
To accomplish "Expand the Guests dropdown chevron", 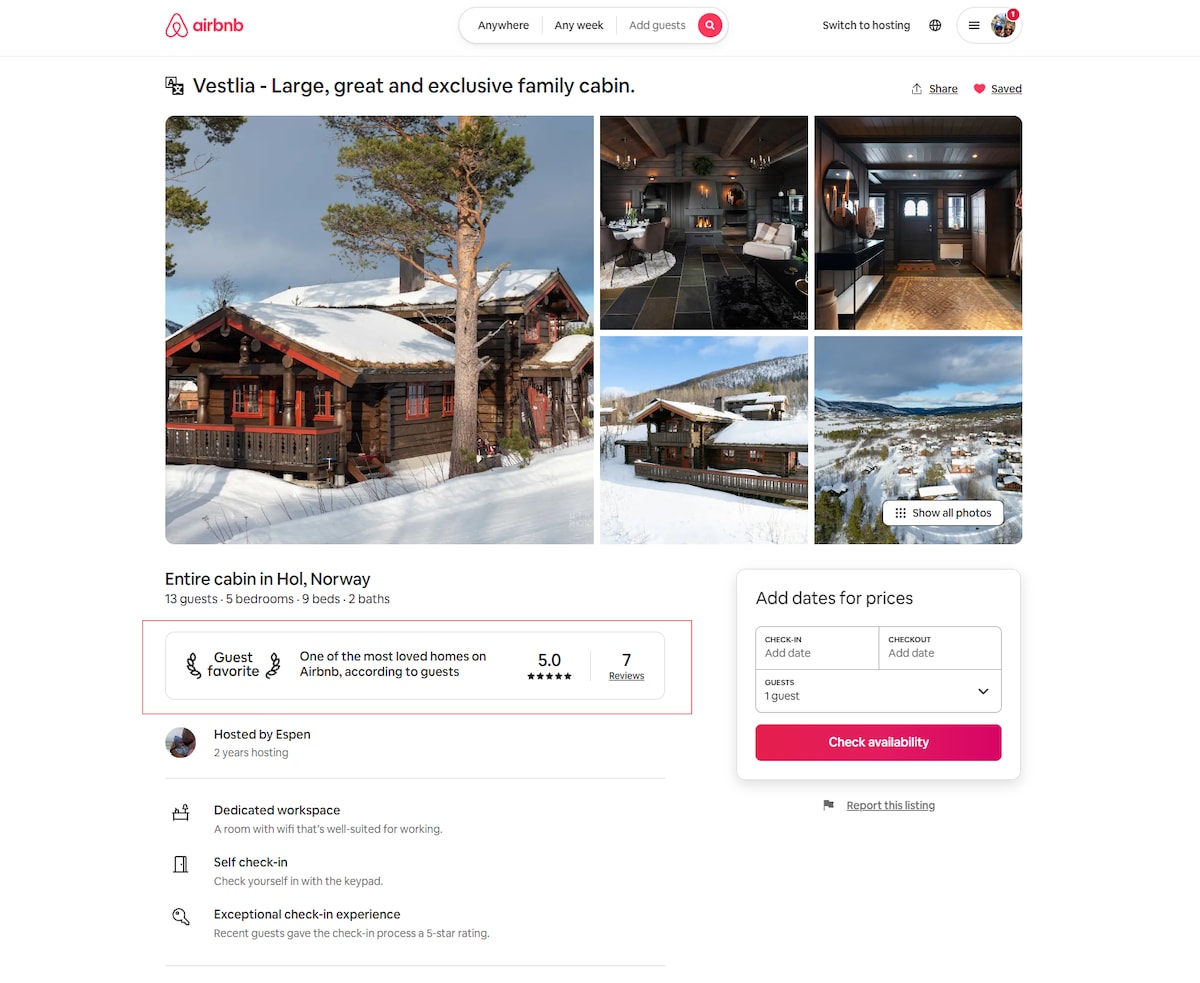I will (x=983, y=691).
